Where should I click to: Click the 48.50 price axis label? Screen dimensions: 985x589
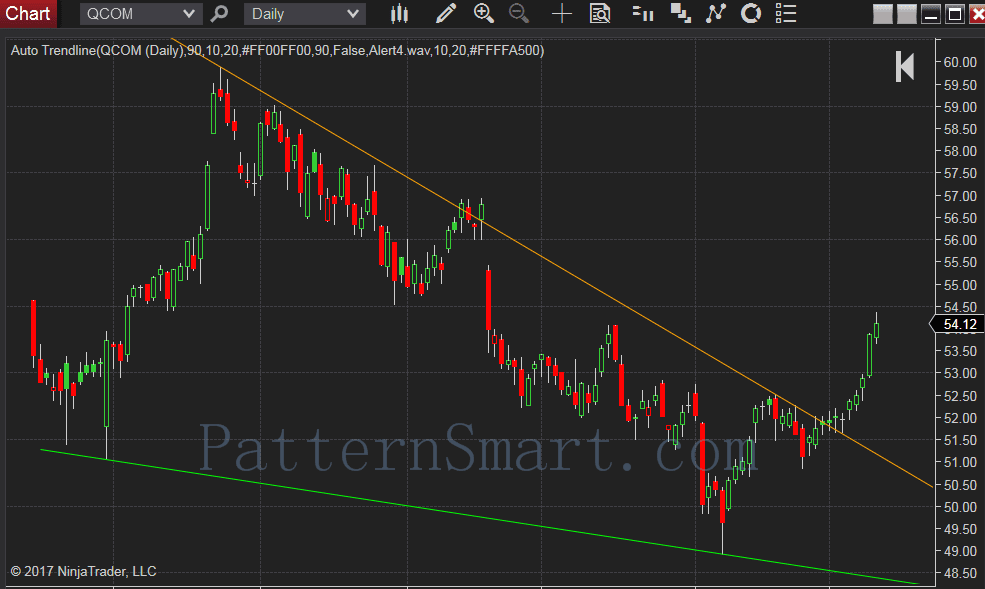click(x=960, y=573)
